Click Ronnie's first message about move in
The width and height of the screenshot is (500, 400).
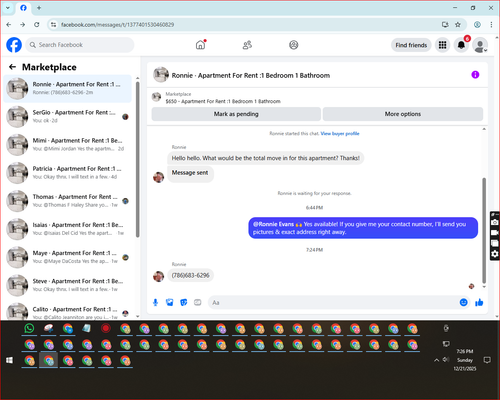(x=265, y=158)
